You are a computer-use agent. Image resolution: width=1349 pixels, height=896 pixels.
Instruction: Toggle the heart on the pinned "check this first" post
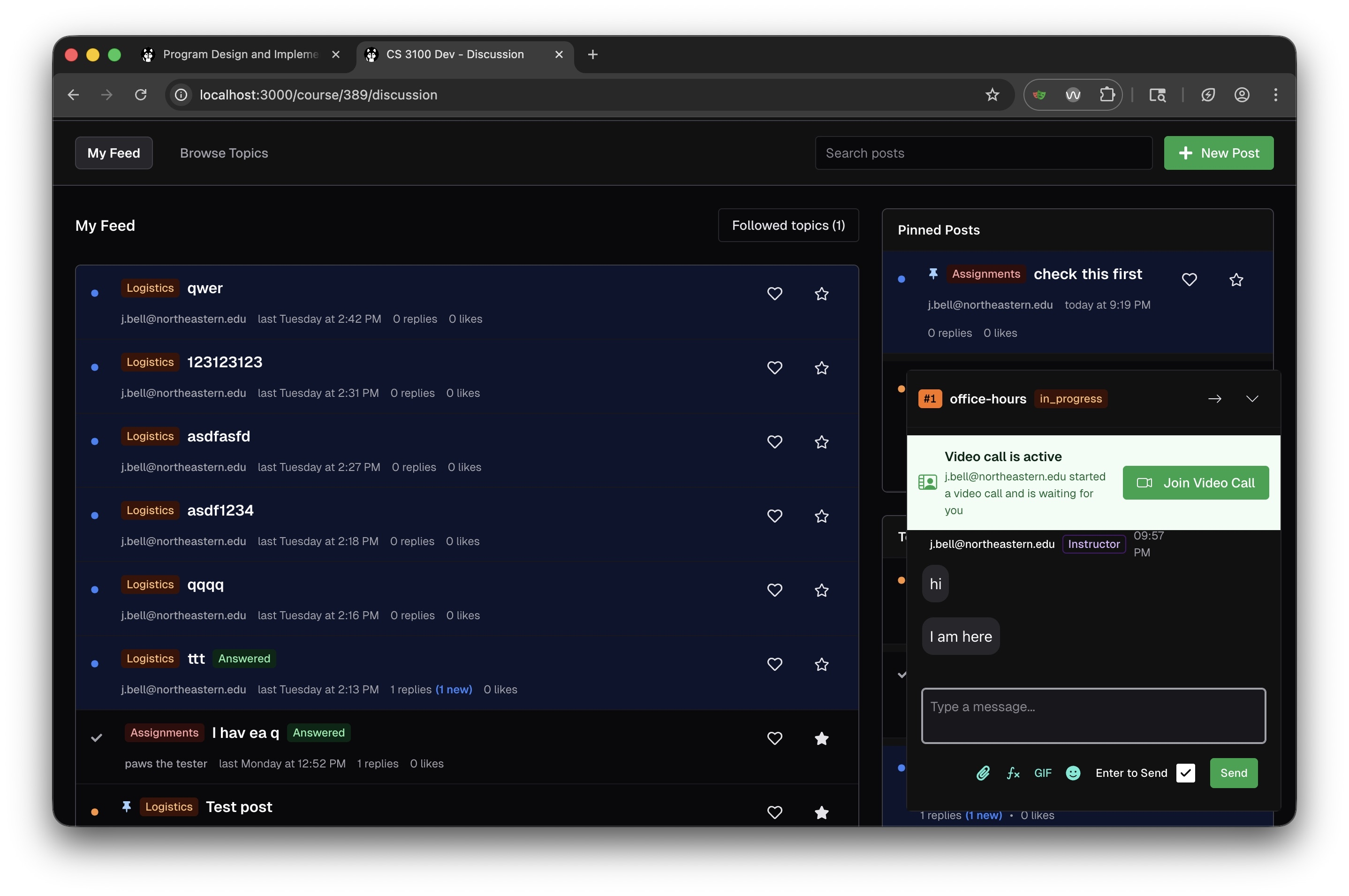pos(1190,280)
